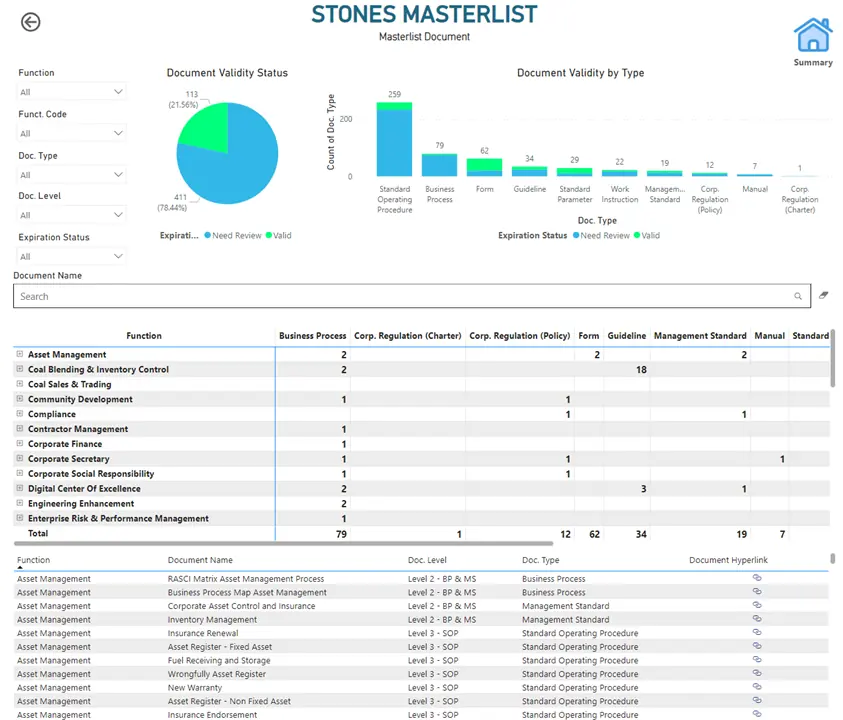Viewport: 843px width, 720px height.
Task: Click the Standard Operating Procedure bar
Action: click(394, 140)
